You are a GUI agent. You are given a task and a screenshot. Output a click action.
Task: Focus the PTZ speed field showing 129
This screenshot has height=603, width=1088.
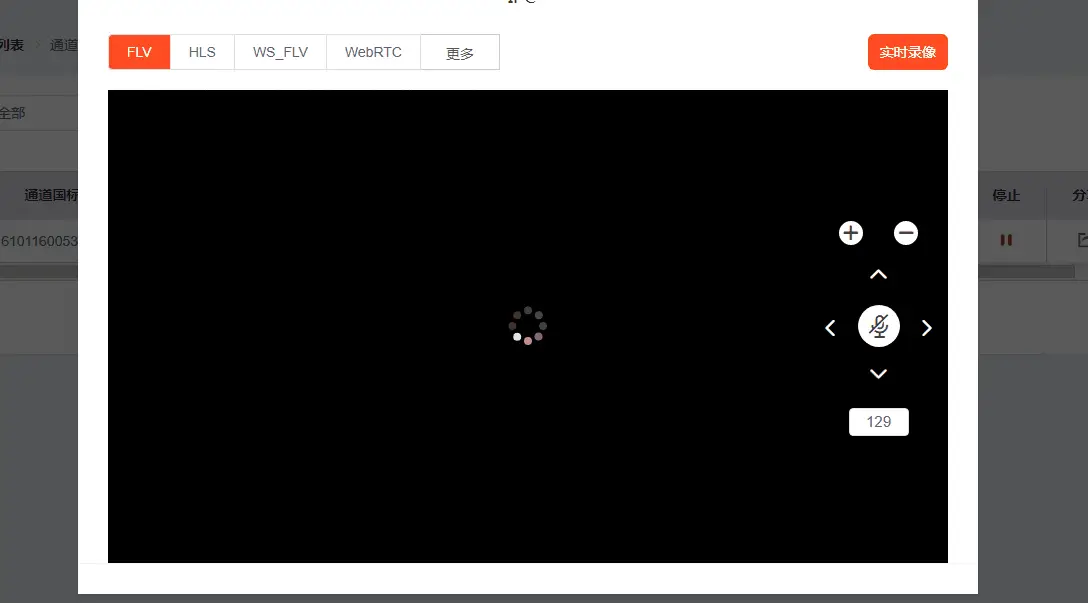coord(878,422)
